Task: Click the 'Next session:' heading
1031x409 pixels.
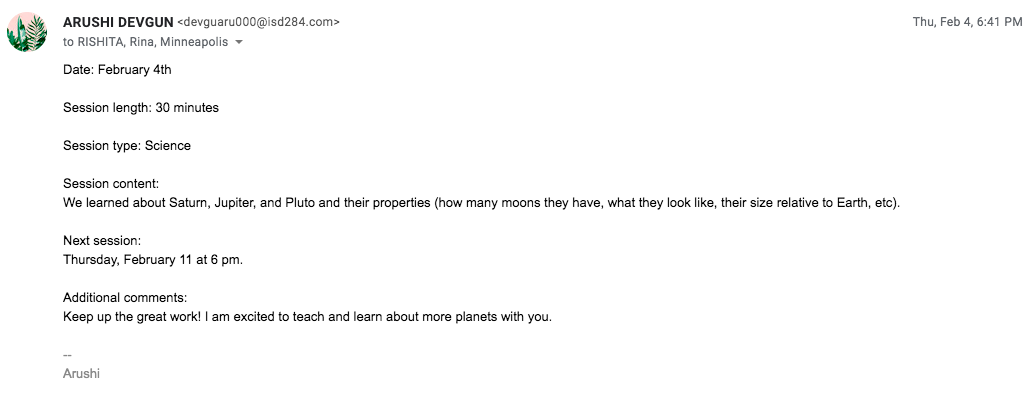Action: coord(101,241)
